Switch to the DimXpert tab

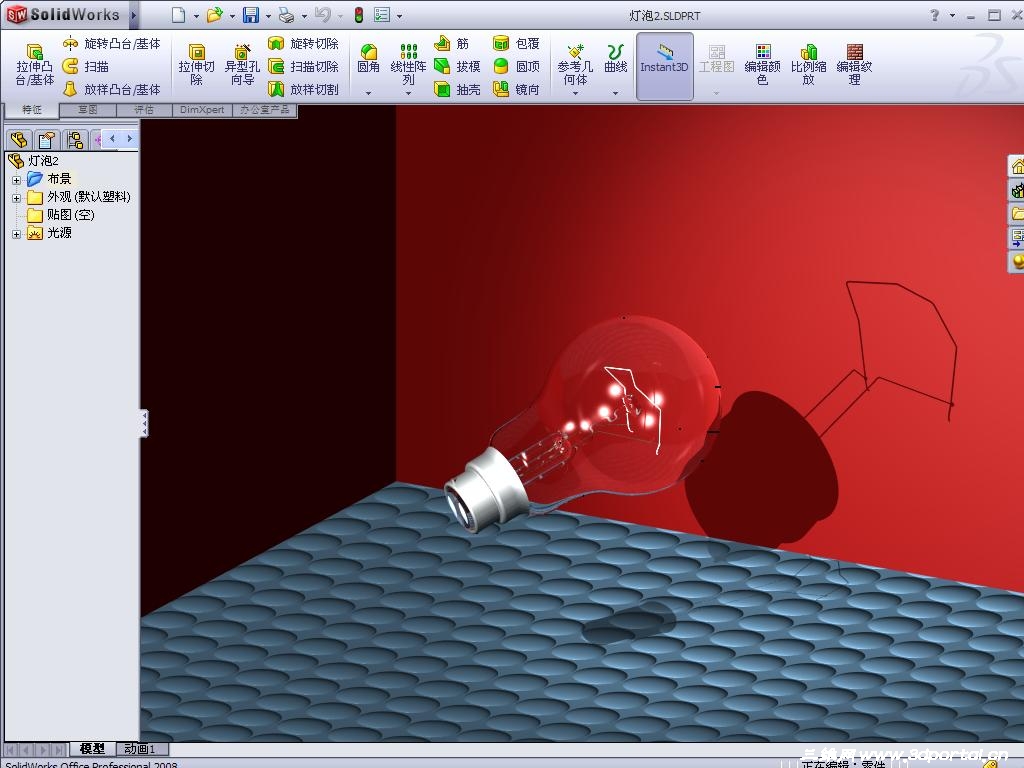click(202, 110)
